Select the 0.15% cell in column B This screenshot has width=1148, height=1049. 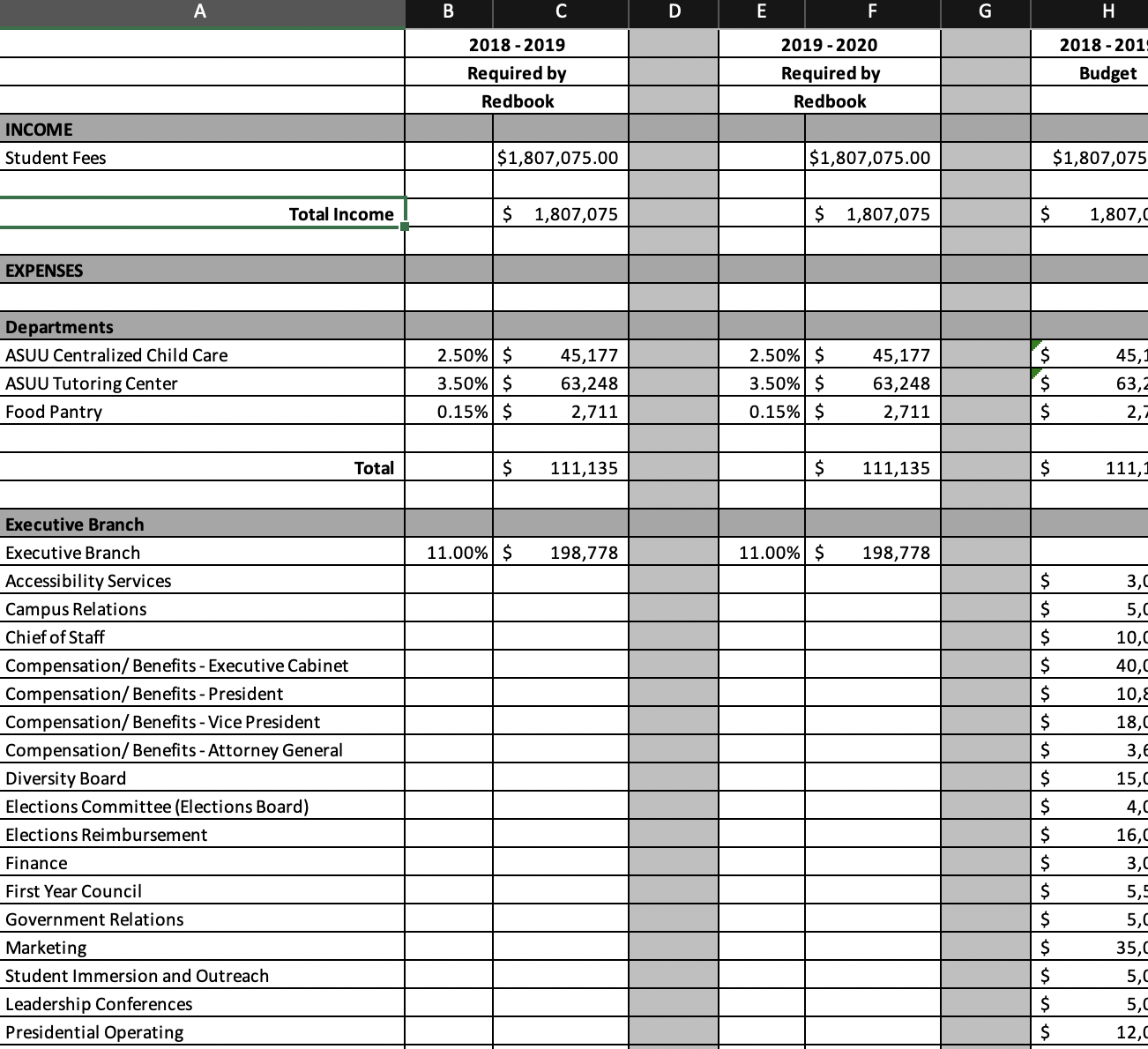tap(449, 411)
